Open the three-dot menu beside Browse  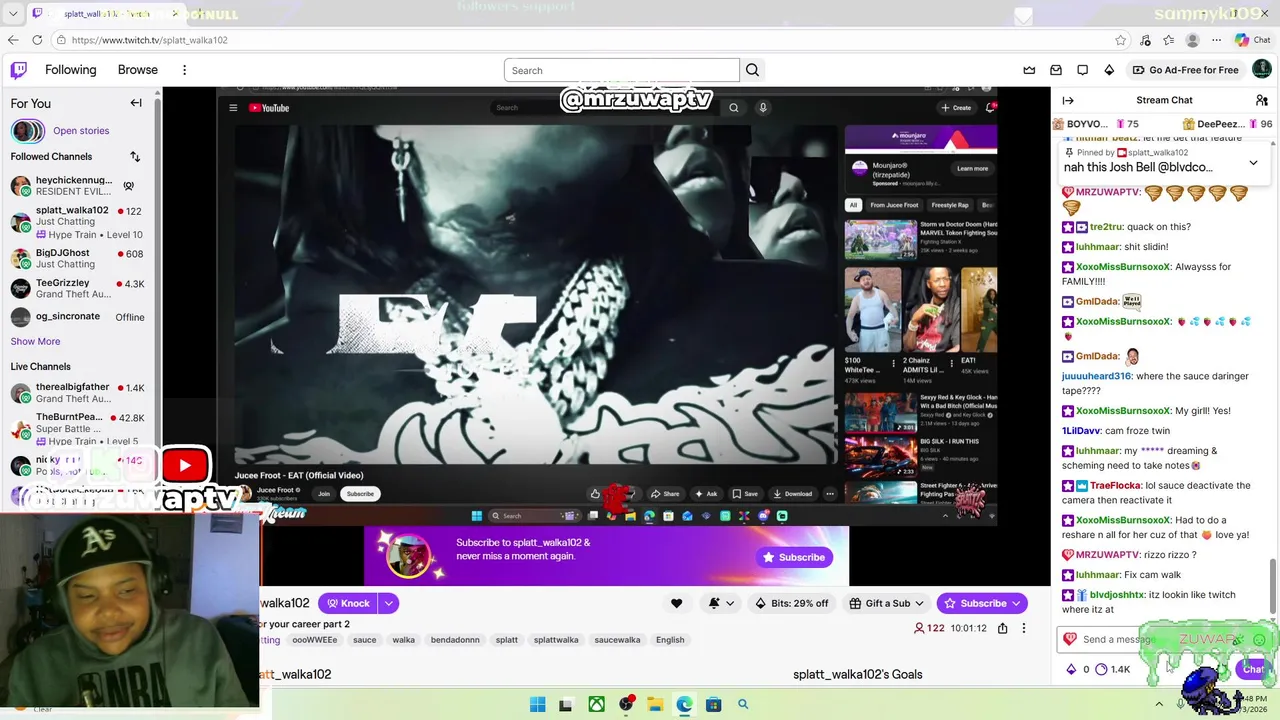coord(184,70)
